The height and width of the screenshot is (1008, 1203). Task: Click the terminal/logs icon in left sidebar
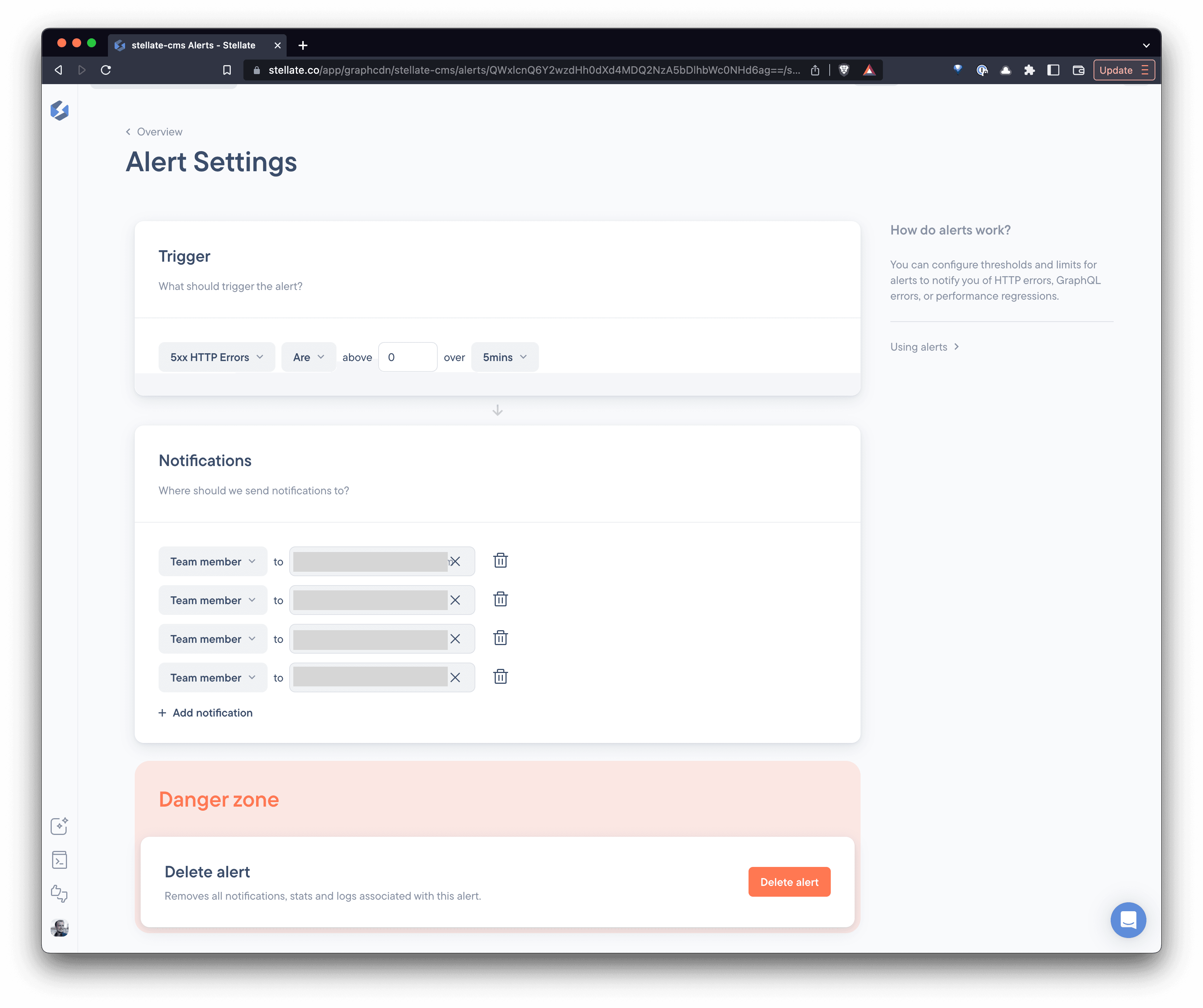pos(59,860)
